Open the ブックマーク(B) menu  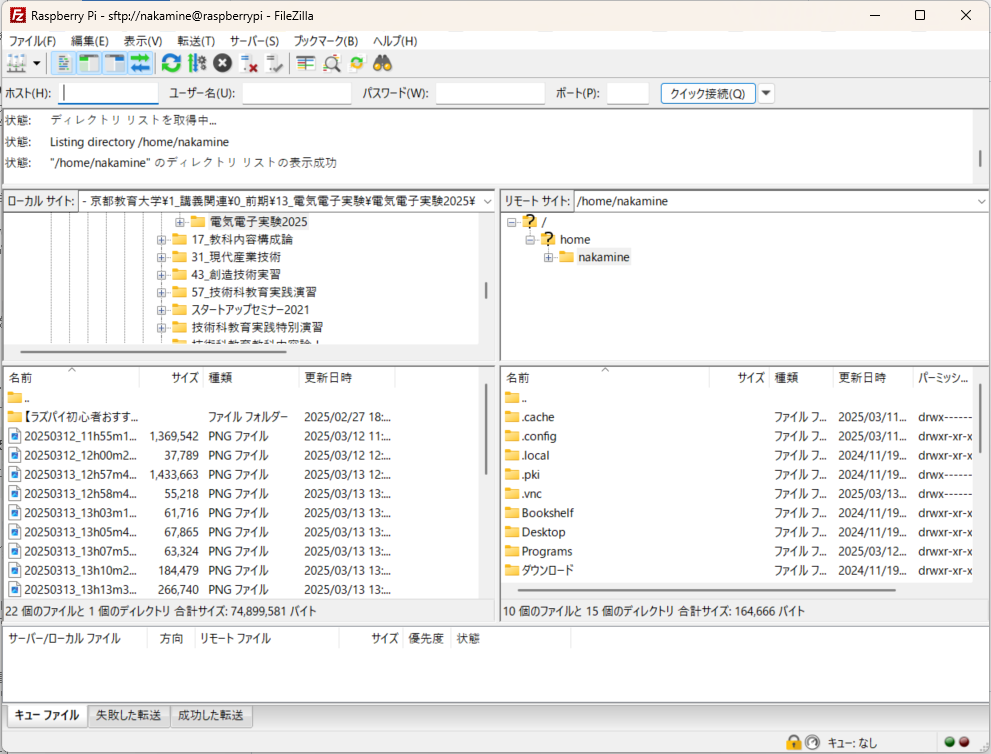click(325, 41)
